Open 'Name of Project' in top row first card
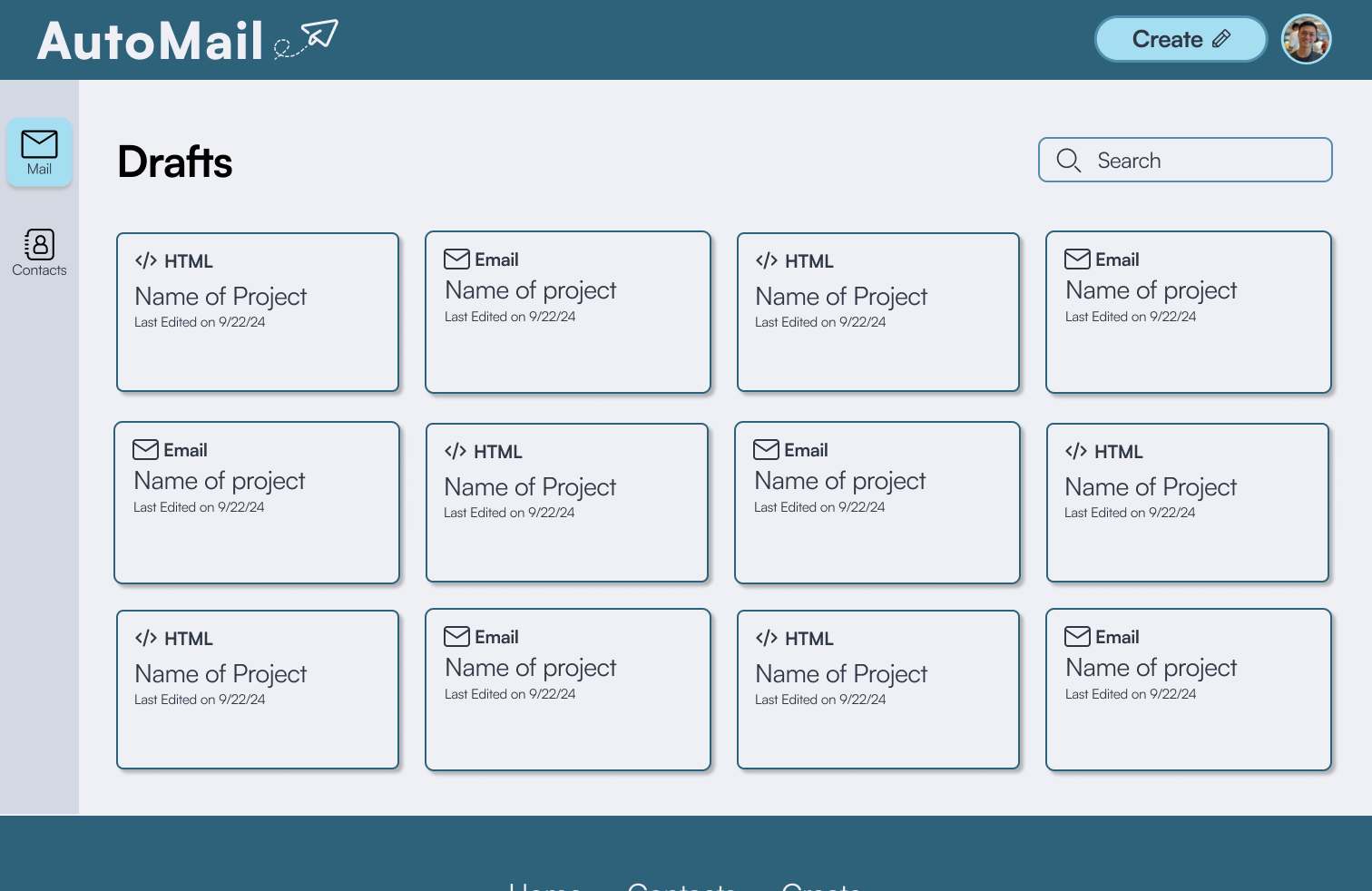The image size is (1372, 891). (x=220, y=297)
